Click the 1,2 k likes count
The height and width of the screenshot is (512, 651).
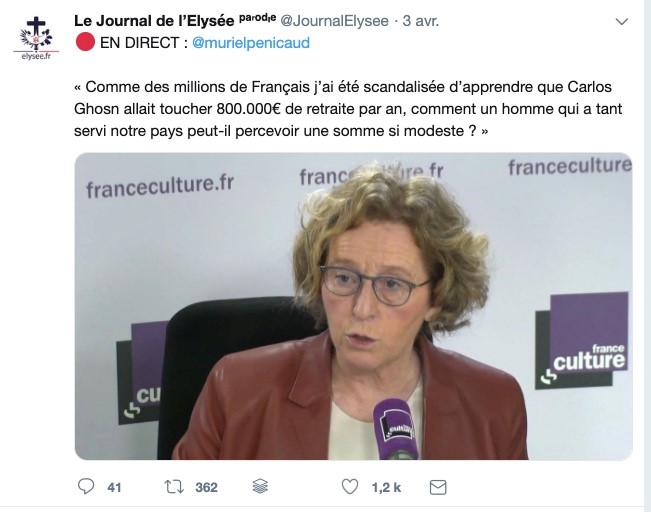[386, 487]
